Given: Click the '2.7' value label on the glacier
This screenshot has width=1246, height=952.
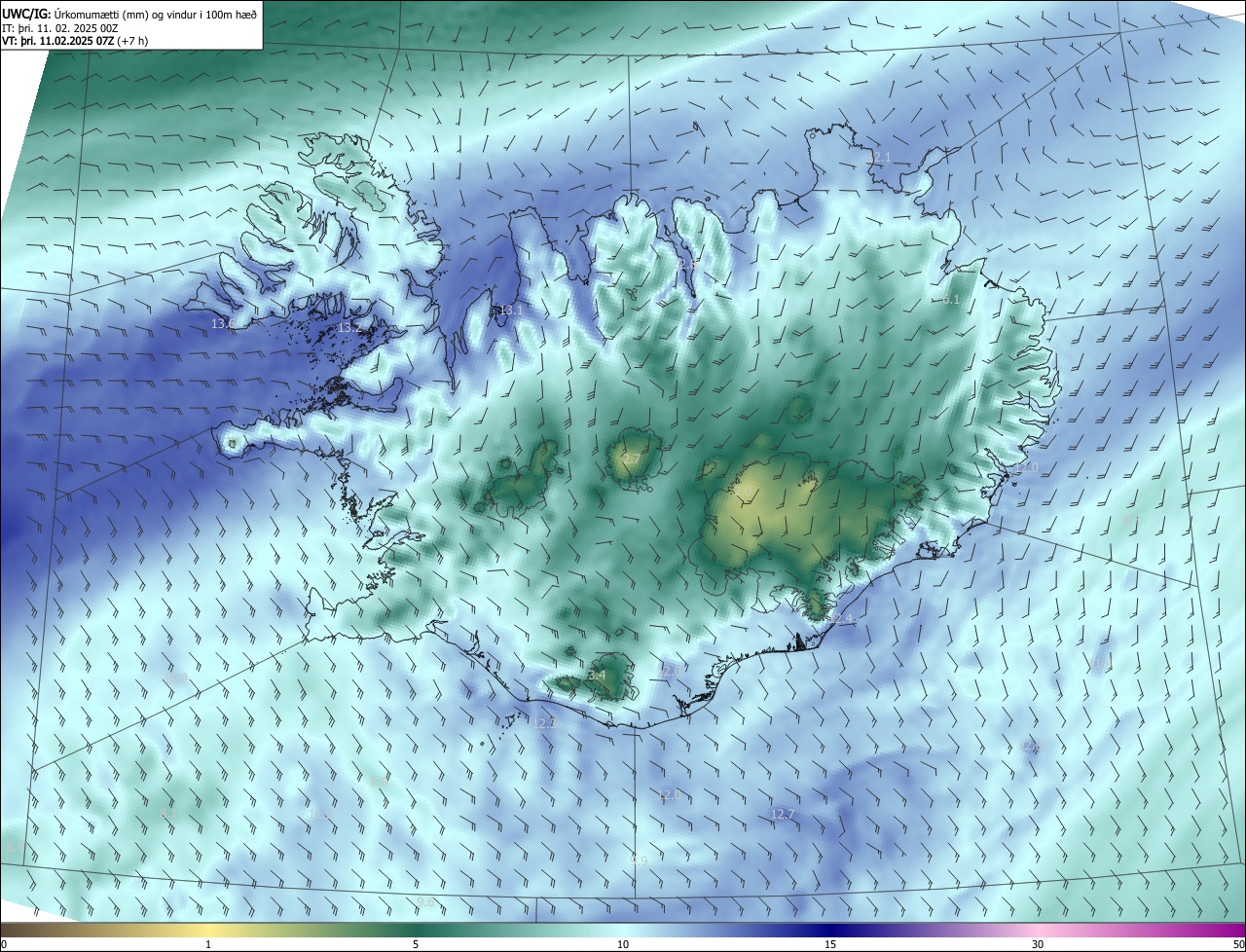Looking at the screenshot, I should coord(632,458).
